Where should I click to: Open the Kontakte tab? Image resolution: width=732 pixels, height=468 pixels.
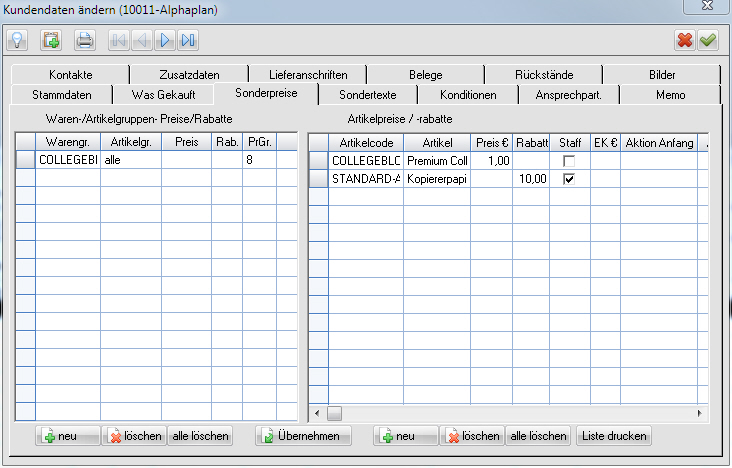click(70, 75)
